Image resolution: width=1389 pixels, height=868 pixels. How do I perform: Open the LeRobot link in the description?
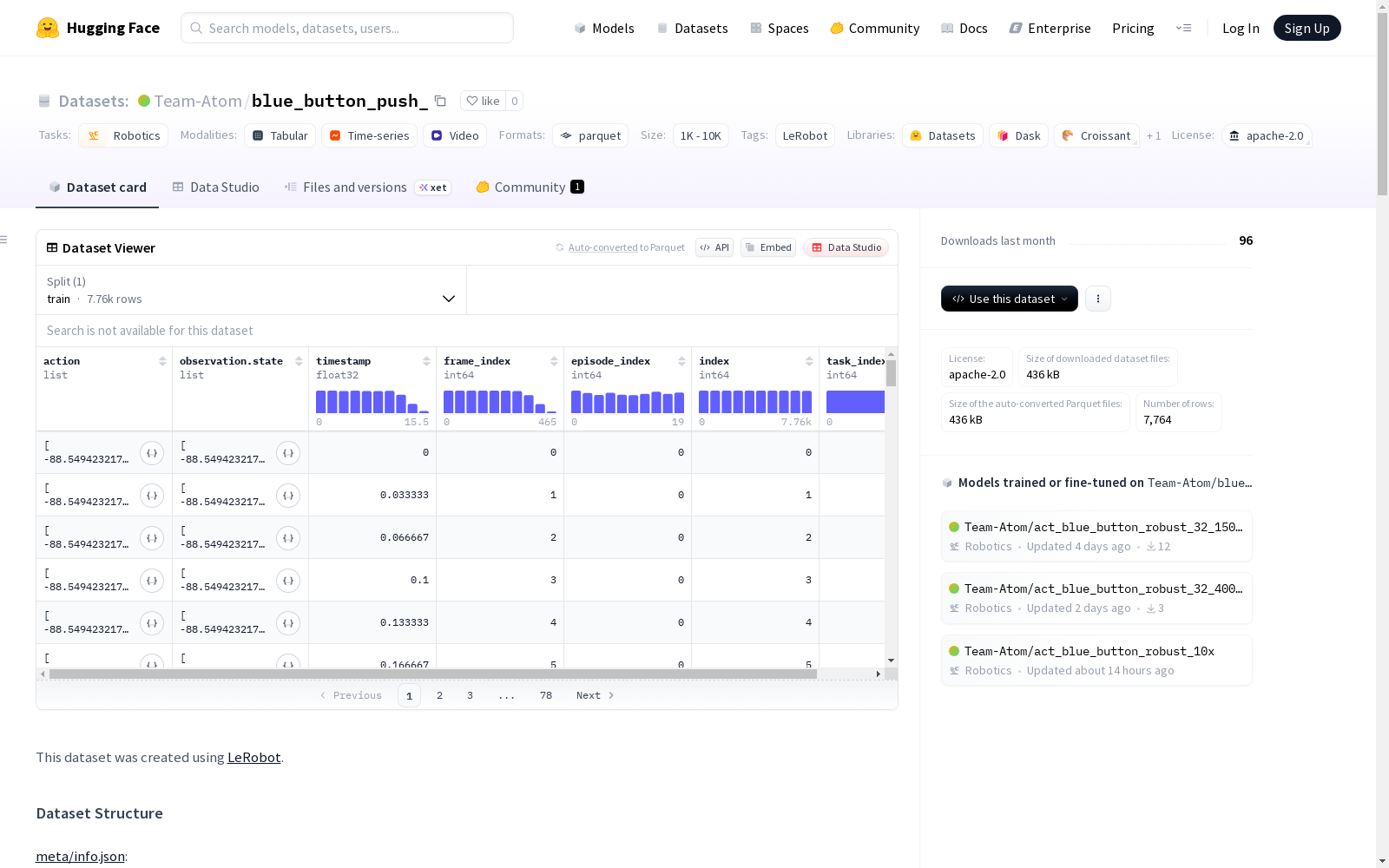click(x=253, y=757)
